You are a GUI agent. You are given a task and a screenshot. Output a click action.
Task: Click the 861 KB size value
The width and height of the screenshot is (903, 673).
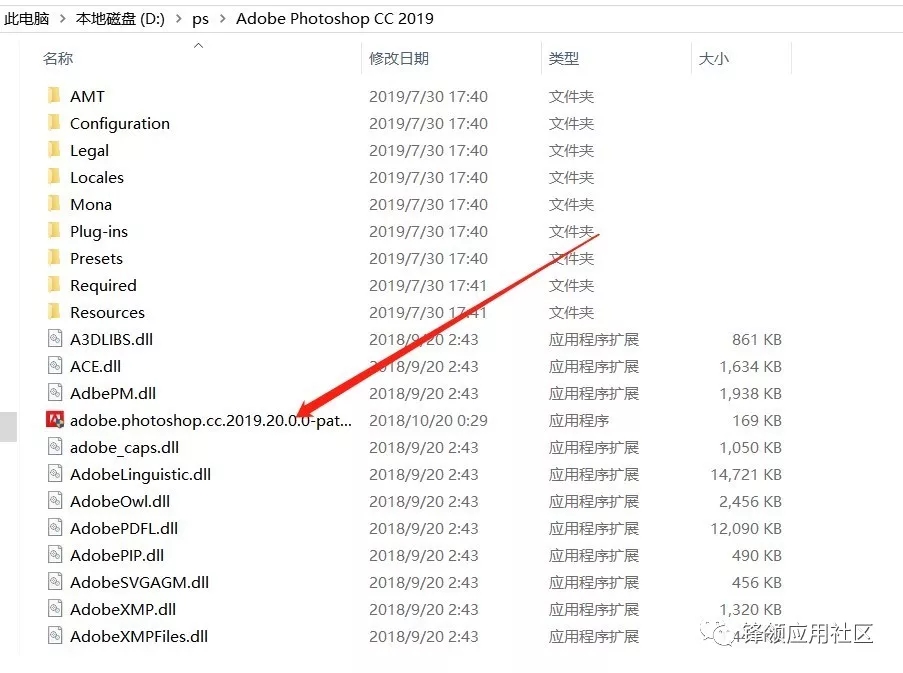coord(757,339)
